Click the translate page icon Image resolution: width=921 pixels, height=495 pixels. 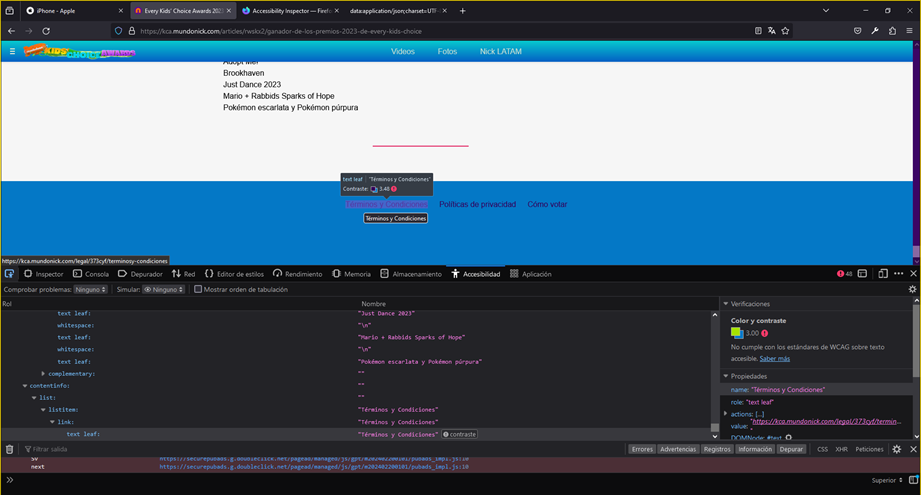771,31
